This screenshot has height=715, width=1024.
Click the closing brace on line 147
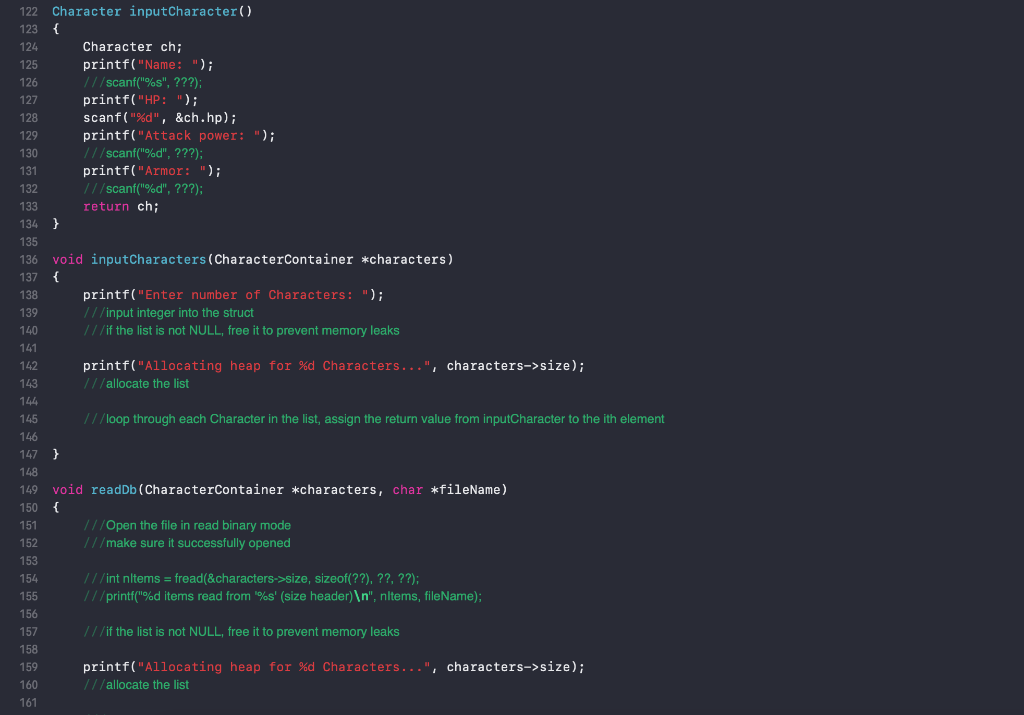click(x=56, y=453)
